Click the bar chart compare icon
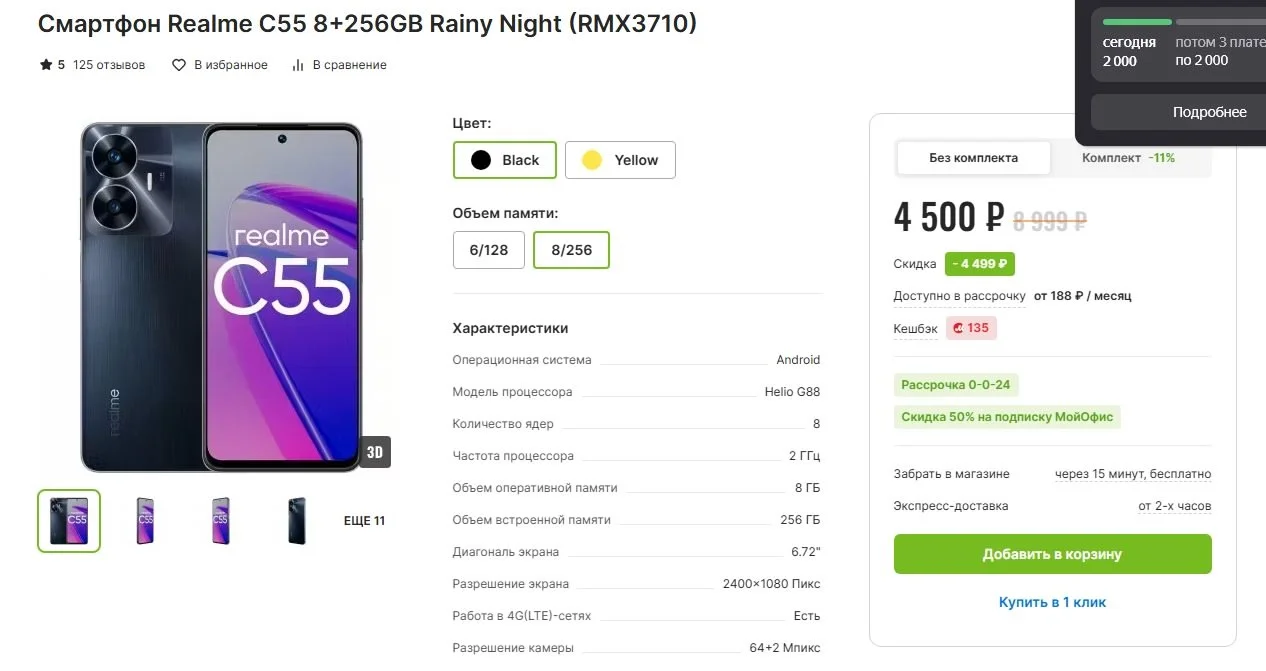 tap(297, 65)
